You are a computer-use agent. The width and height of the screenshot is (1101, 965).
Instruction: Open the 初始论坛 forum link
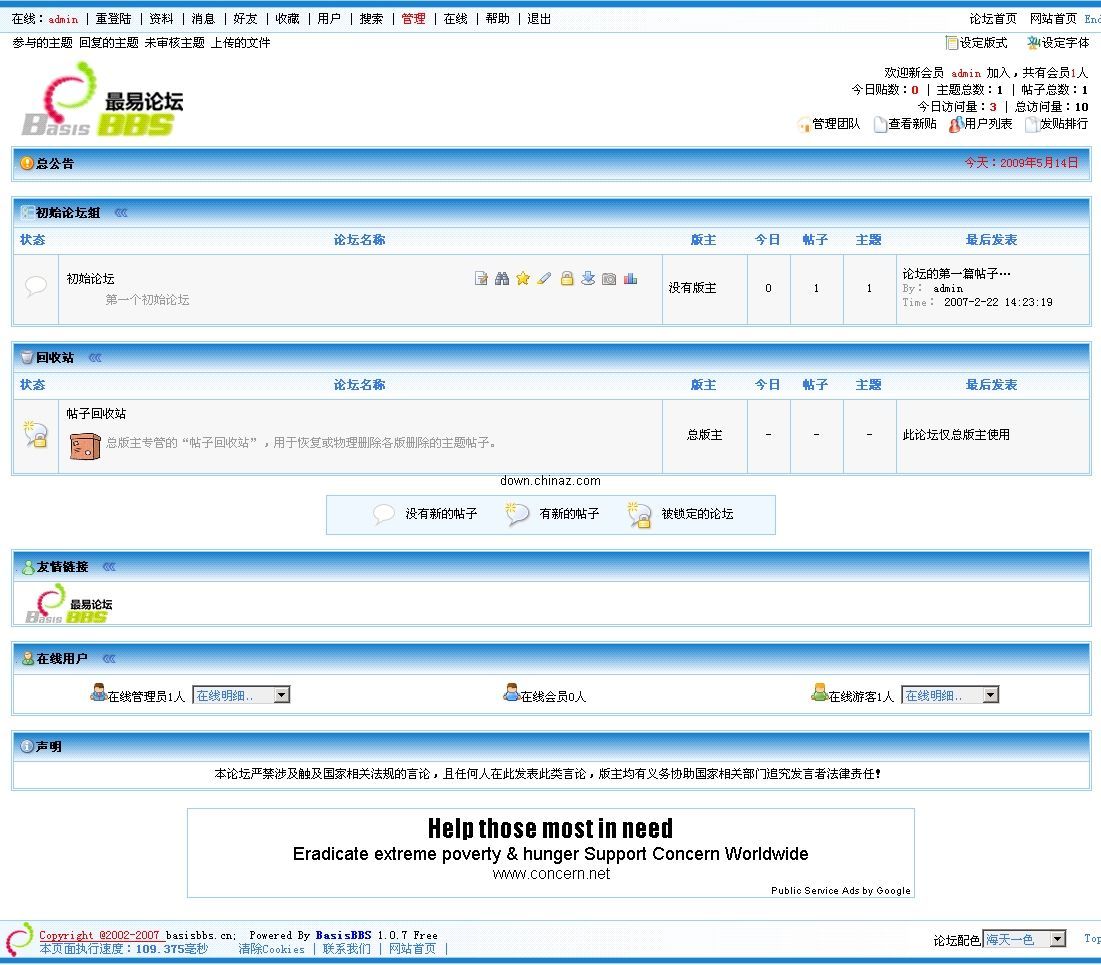pyautogui.click(x=90, y=279)
